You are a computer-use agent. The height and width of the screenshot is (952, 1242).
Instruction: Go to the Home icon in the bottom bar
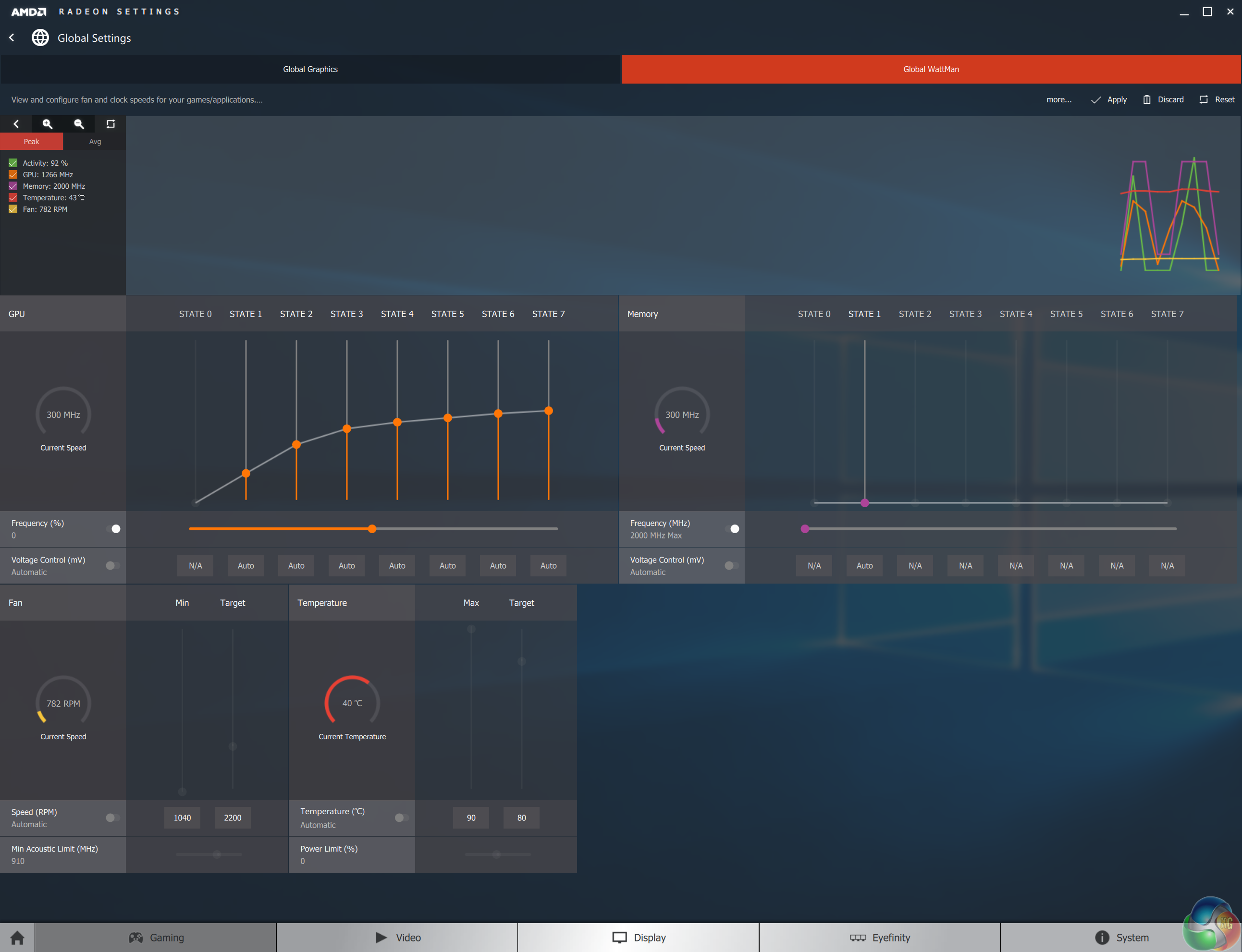pyautogui.click(x=17, y=938)
